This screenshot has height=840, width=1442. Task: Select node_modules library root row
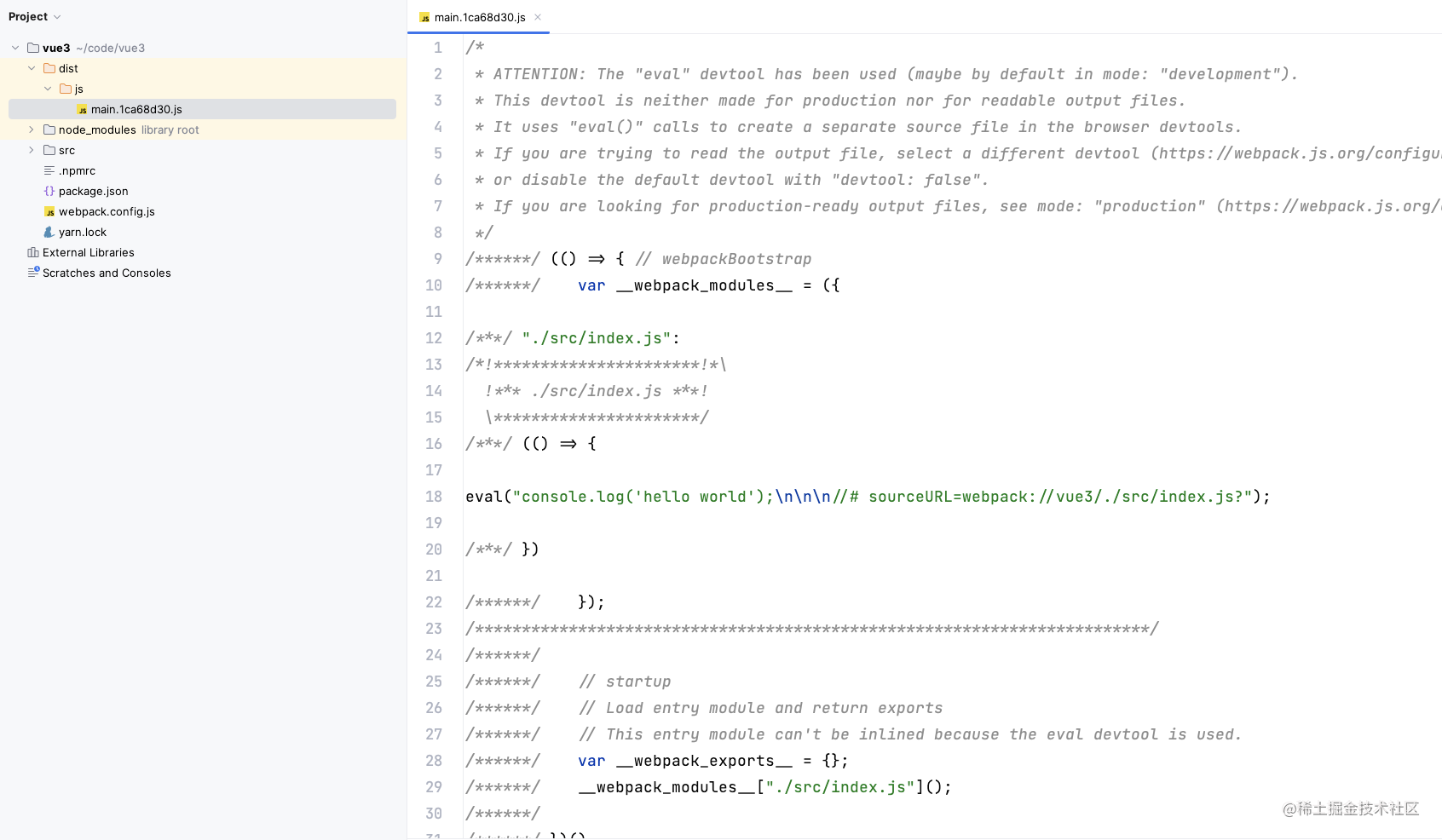202,129
